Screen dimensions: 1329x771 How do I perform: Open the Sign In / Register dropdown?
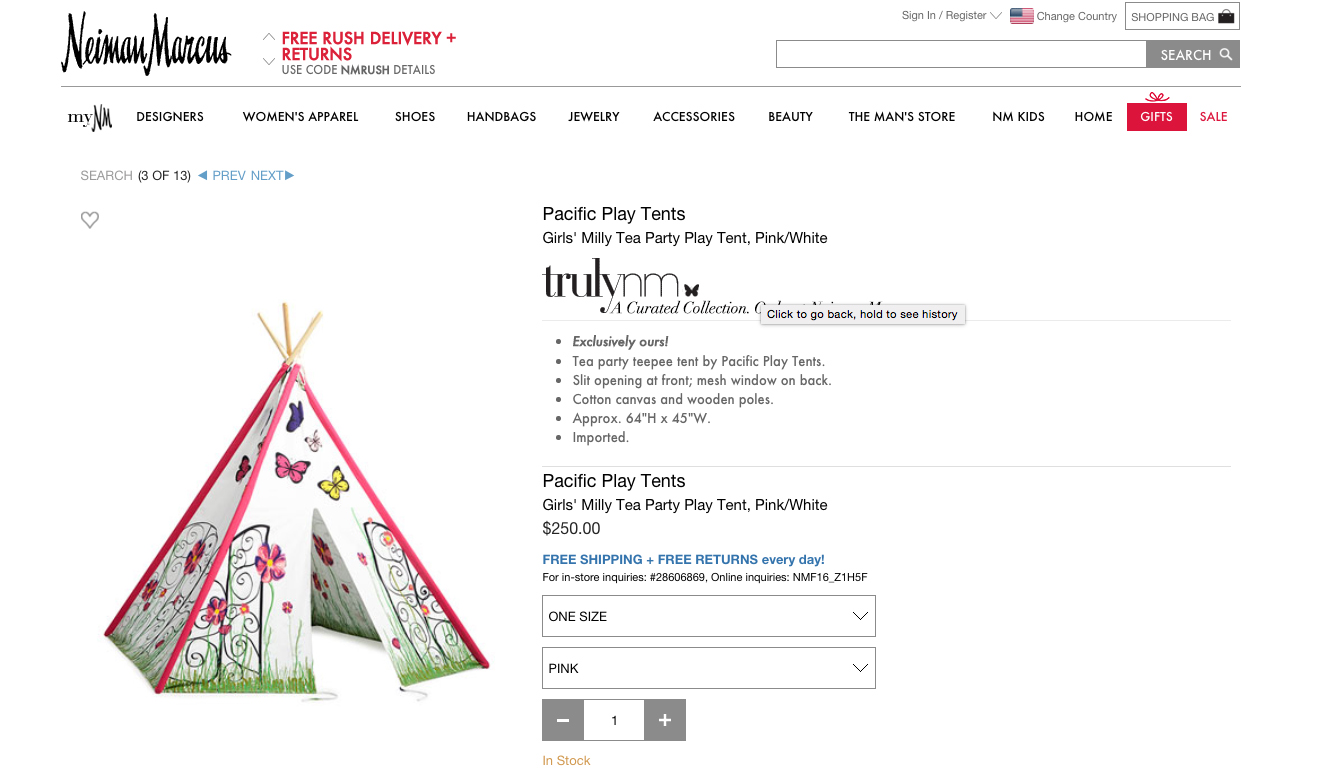pos(951,16)
